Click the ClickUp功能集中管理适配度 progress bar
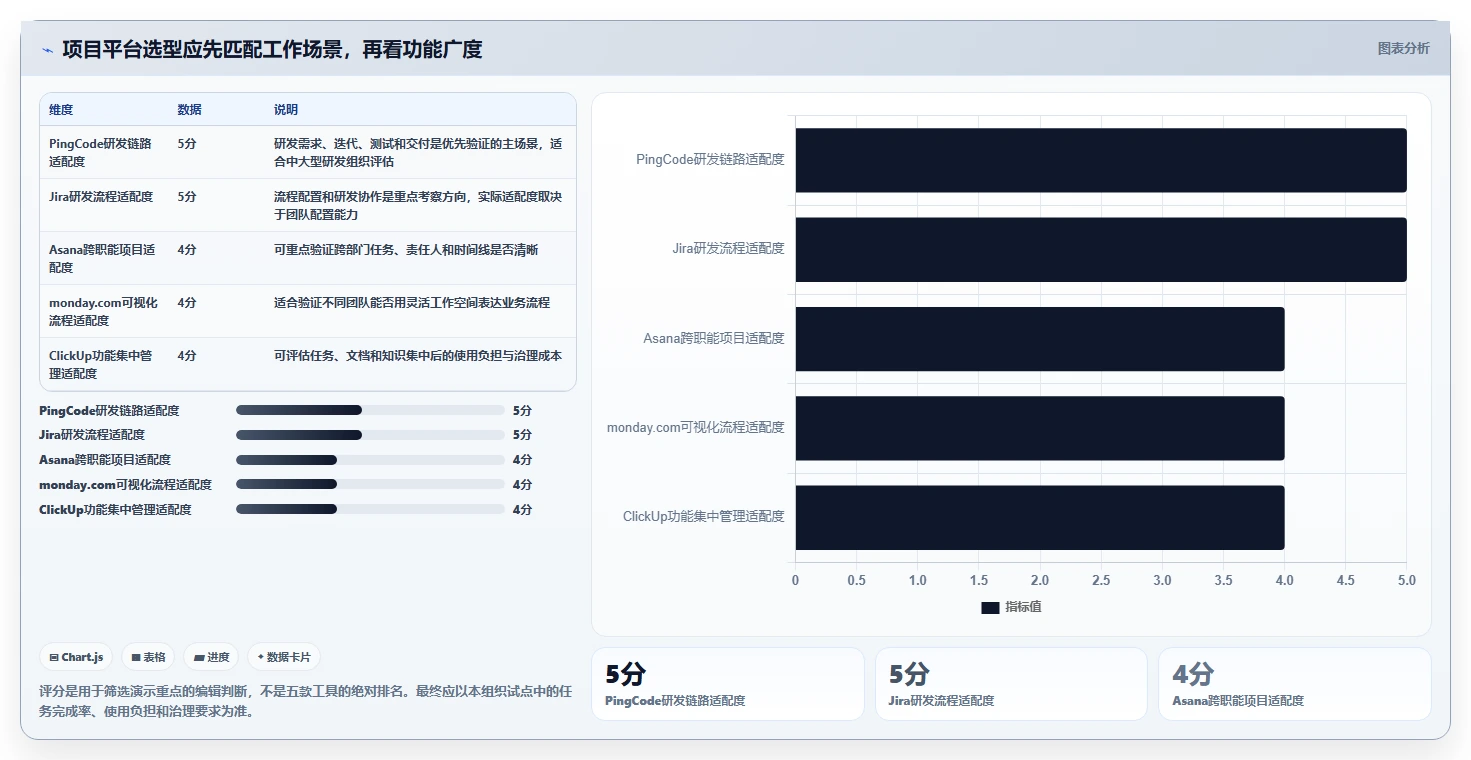 click(370, 509)
